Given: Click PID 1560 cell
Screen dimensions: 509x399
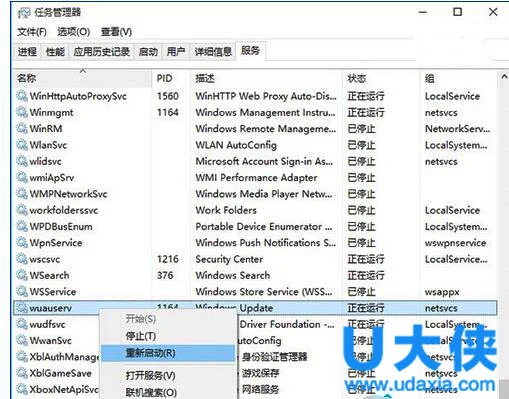Looking at the screenshot, I should (x=168, y=96).
